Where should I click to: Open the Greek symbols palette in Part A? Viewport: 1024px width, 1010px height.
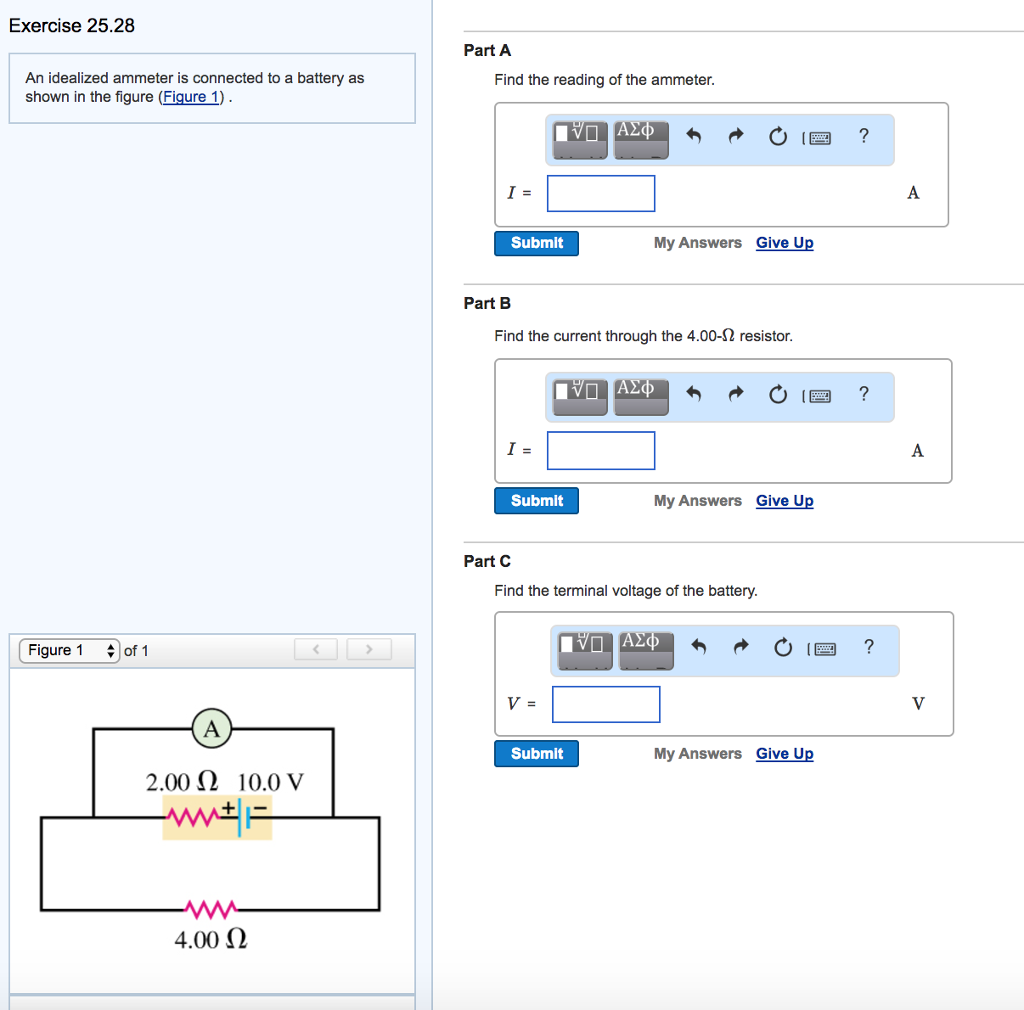(x=640, y=136)
